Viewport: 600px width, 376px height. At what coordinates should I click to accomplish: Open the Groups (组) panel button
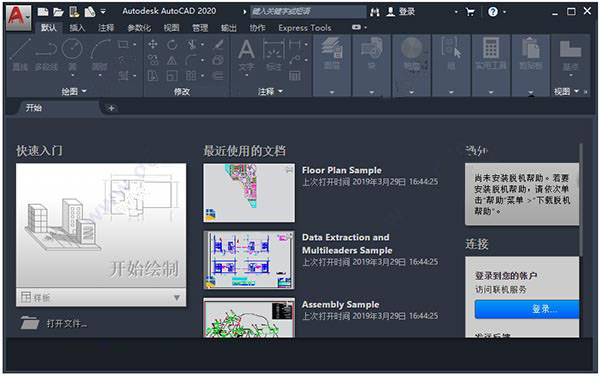point(451,54)
